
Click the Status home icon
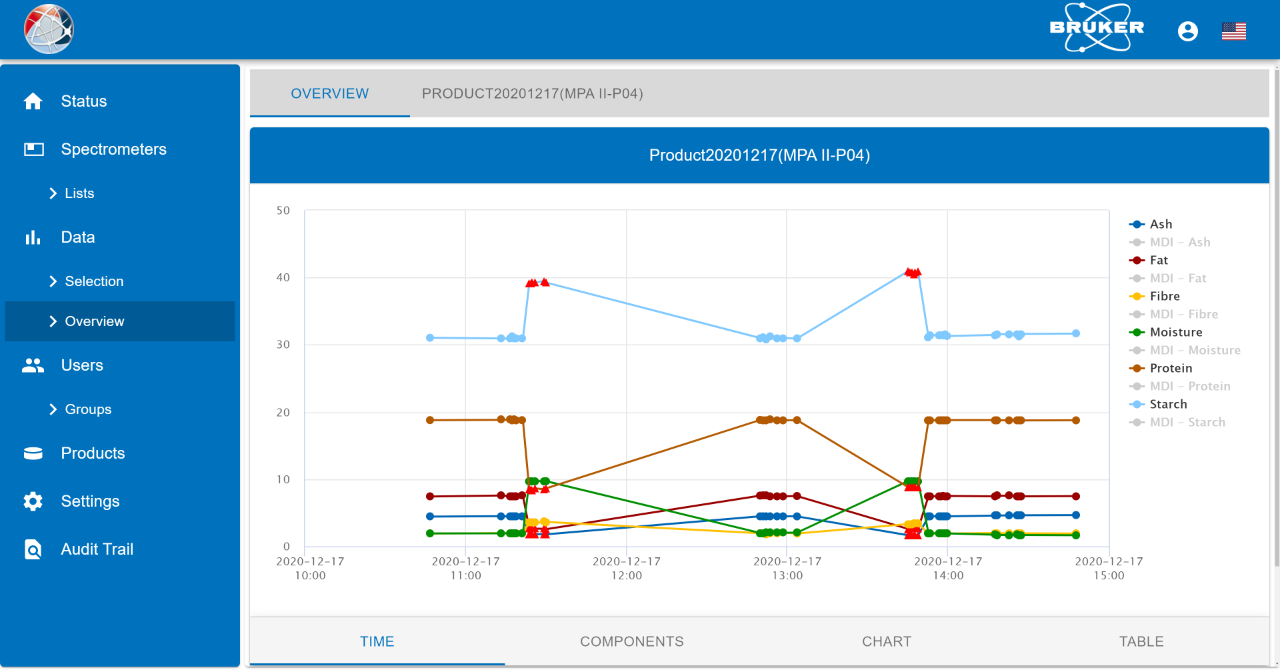pos(33,101)
